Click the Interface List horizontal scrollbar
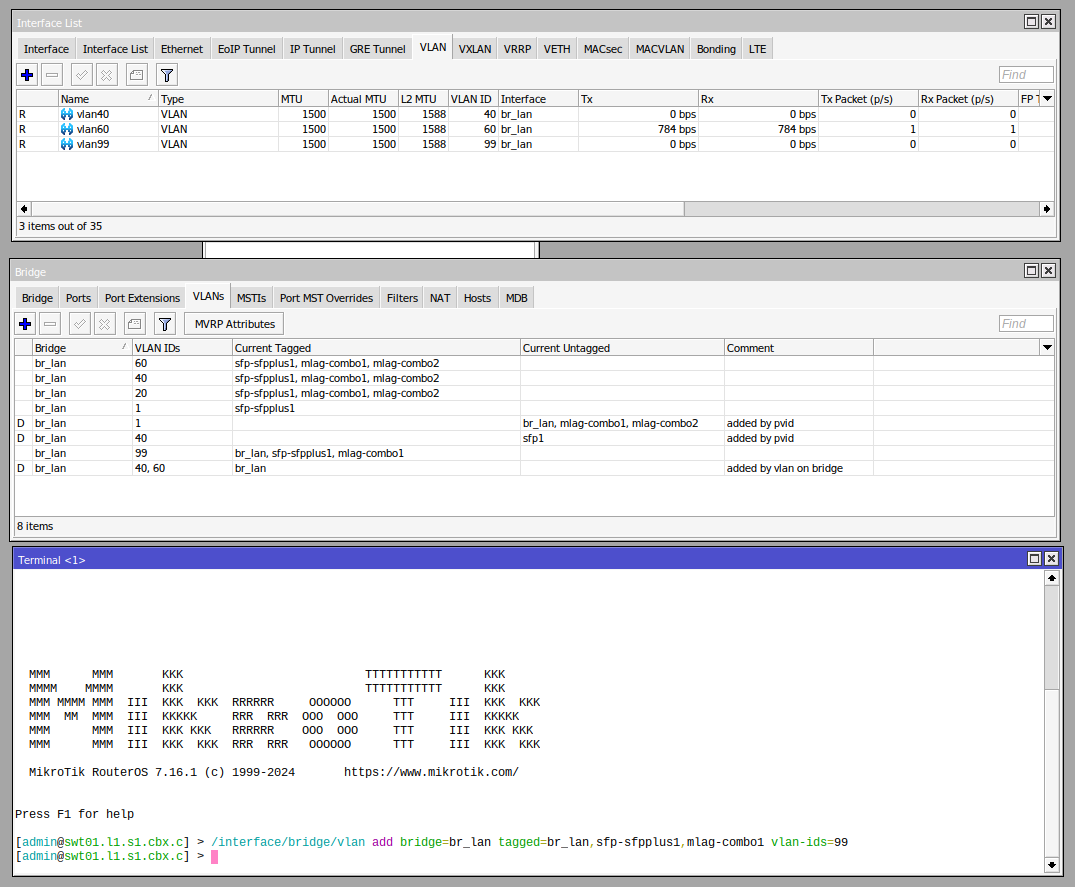Viewport: 1075px width, 887px height. click(x=357, y=209)
